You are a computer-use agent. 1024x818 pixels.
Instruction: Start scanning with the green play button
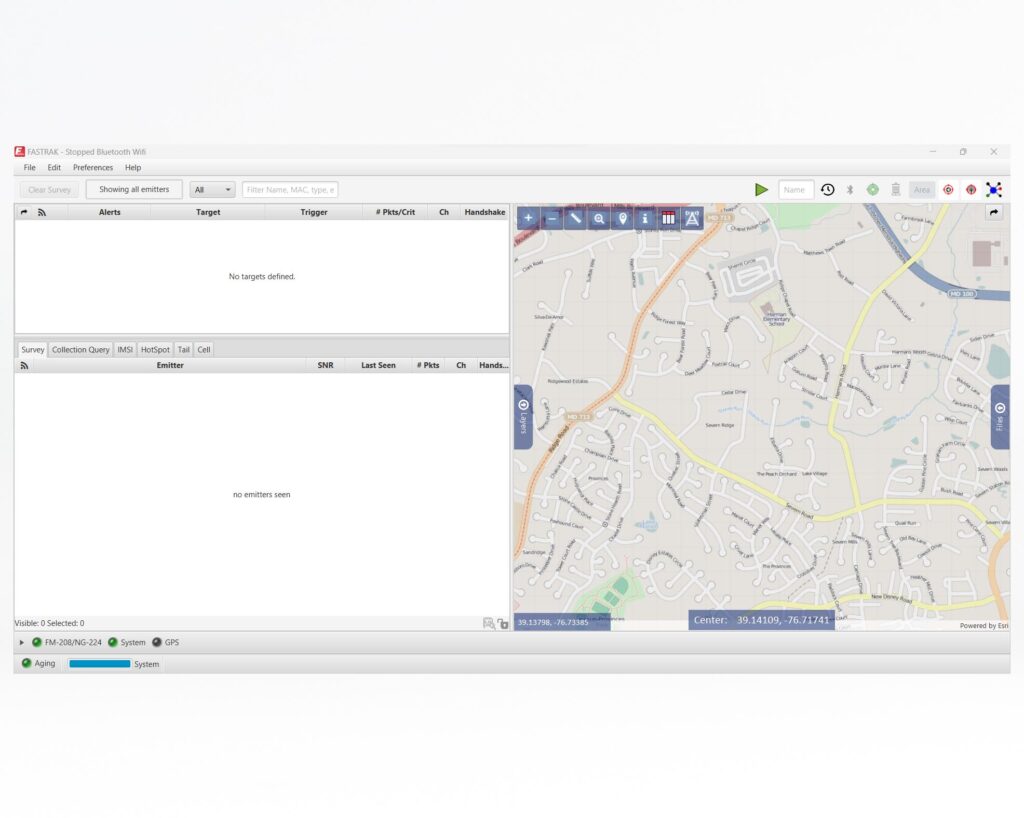coord(762,190)
